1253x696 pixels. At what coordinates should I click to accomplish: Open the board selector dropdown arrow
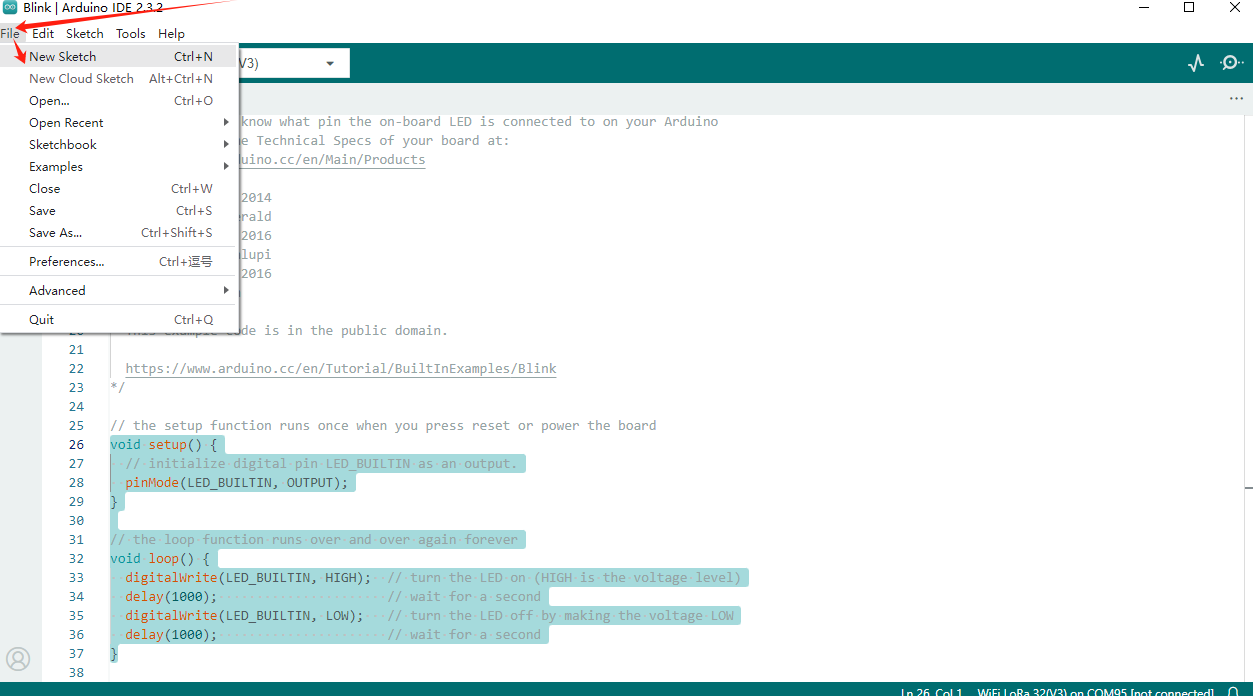(330, 64)
